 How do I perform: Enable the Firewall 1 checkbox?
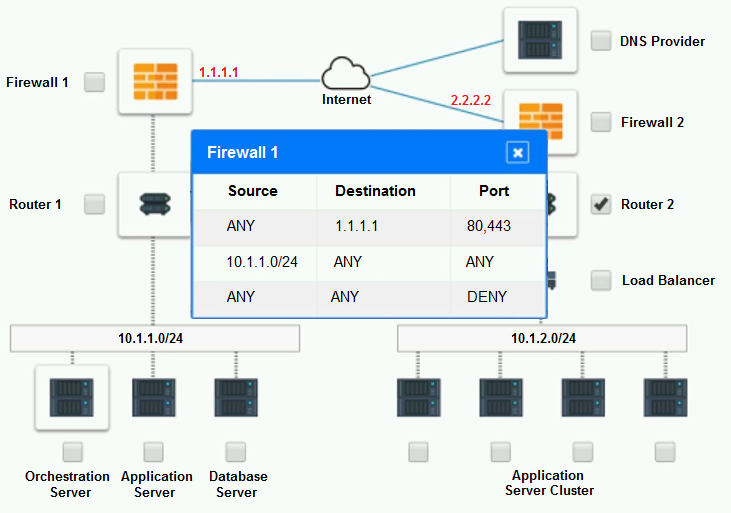(94, 82)
